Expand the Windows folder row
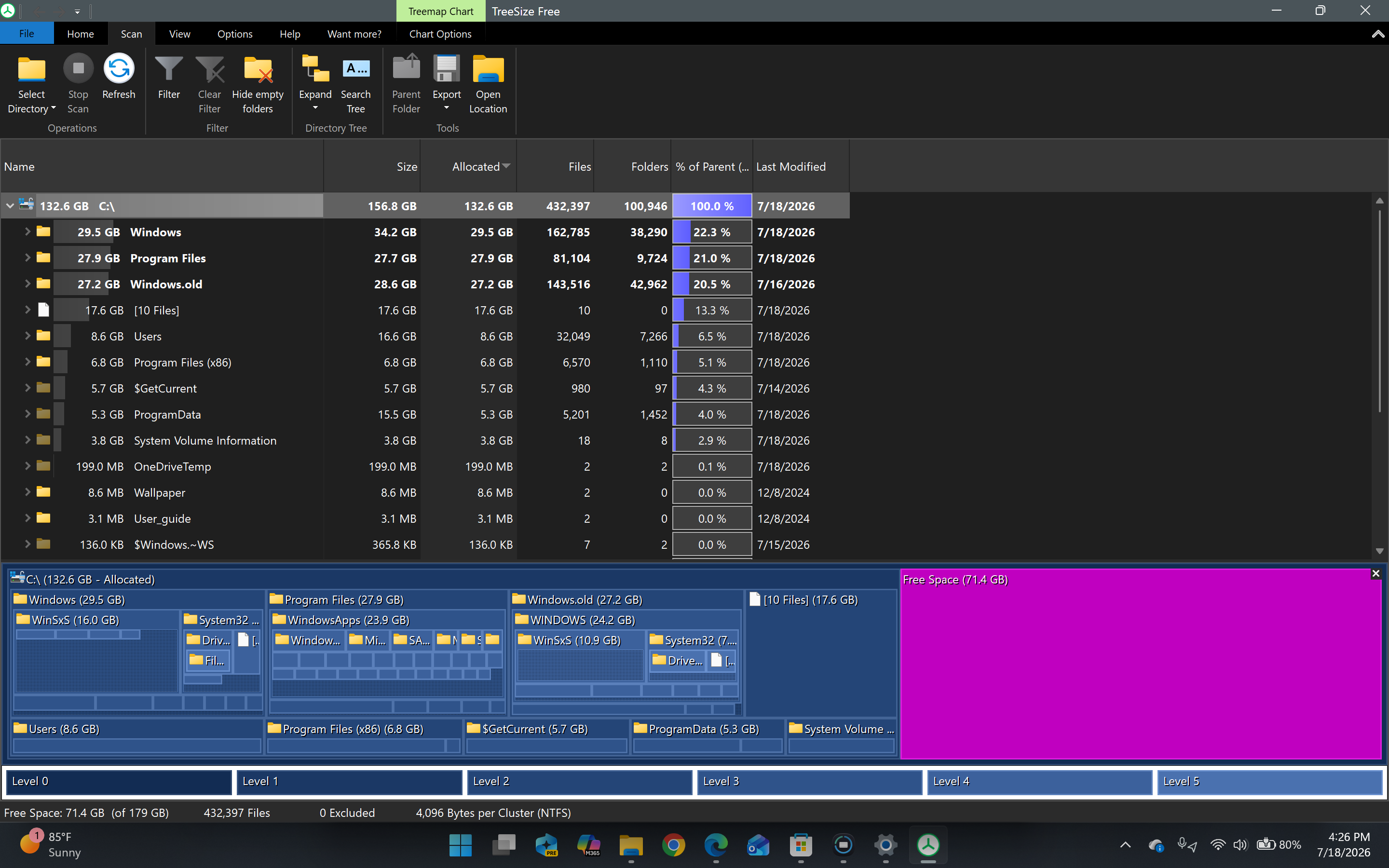 pos(27,232)
